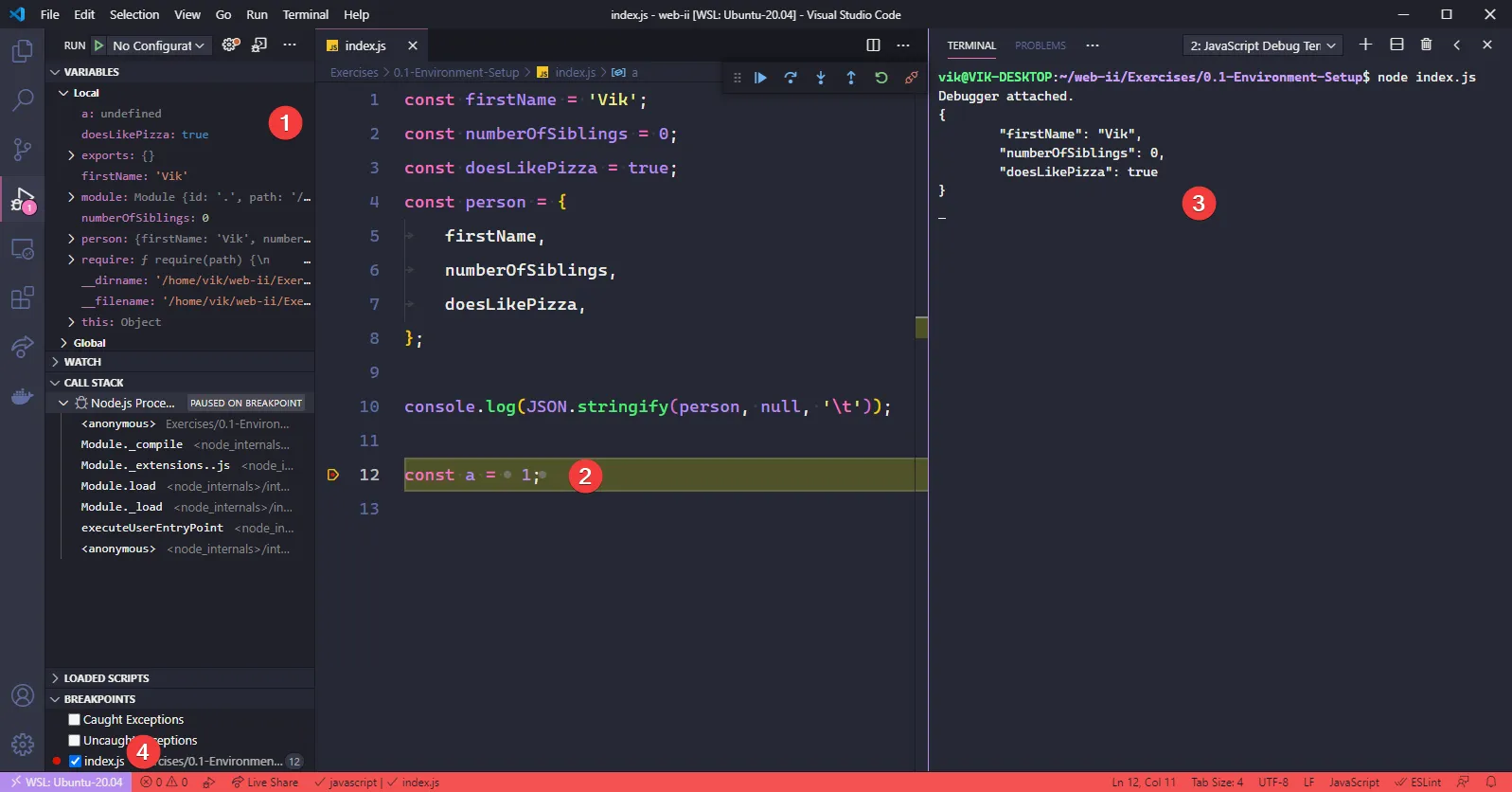The image size is (1512, 792).
Task: Start debugging with green play button
Action: pyautogui.click(x=98, y=45)
